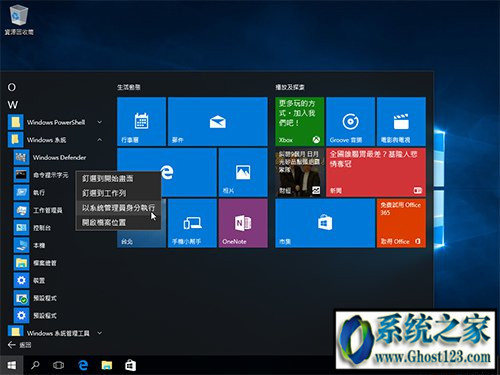Open the Calendar (行事曆) tile
The width and height of the screenshot is (500, 375).
(142, 122)
